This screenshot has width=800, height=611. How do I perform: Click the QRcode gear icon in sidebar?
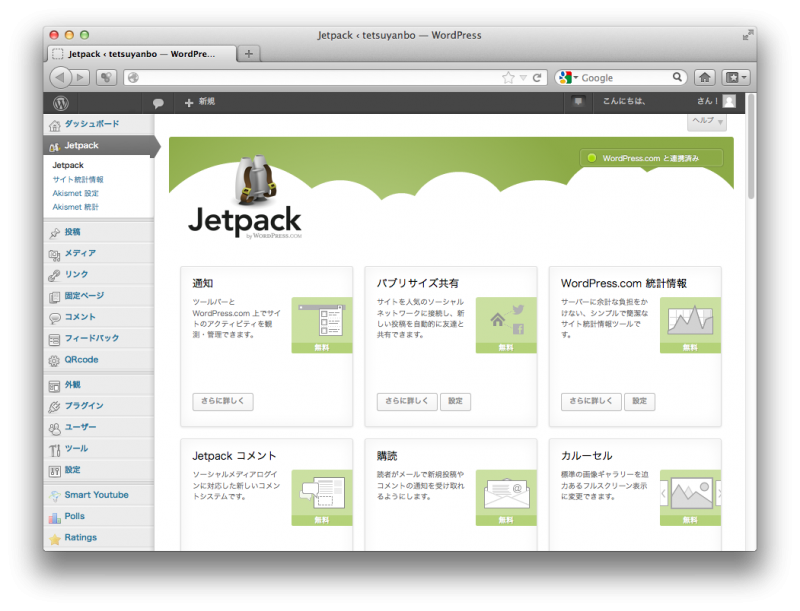coord(55,361)
